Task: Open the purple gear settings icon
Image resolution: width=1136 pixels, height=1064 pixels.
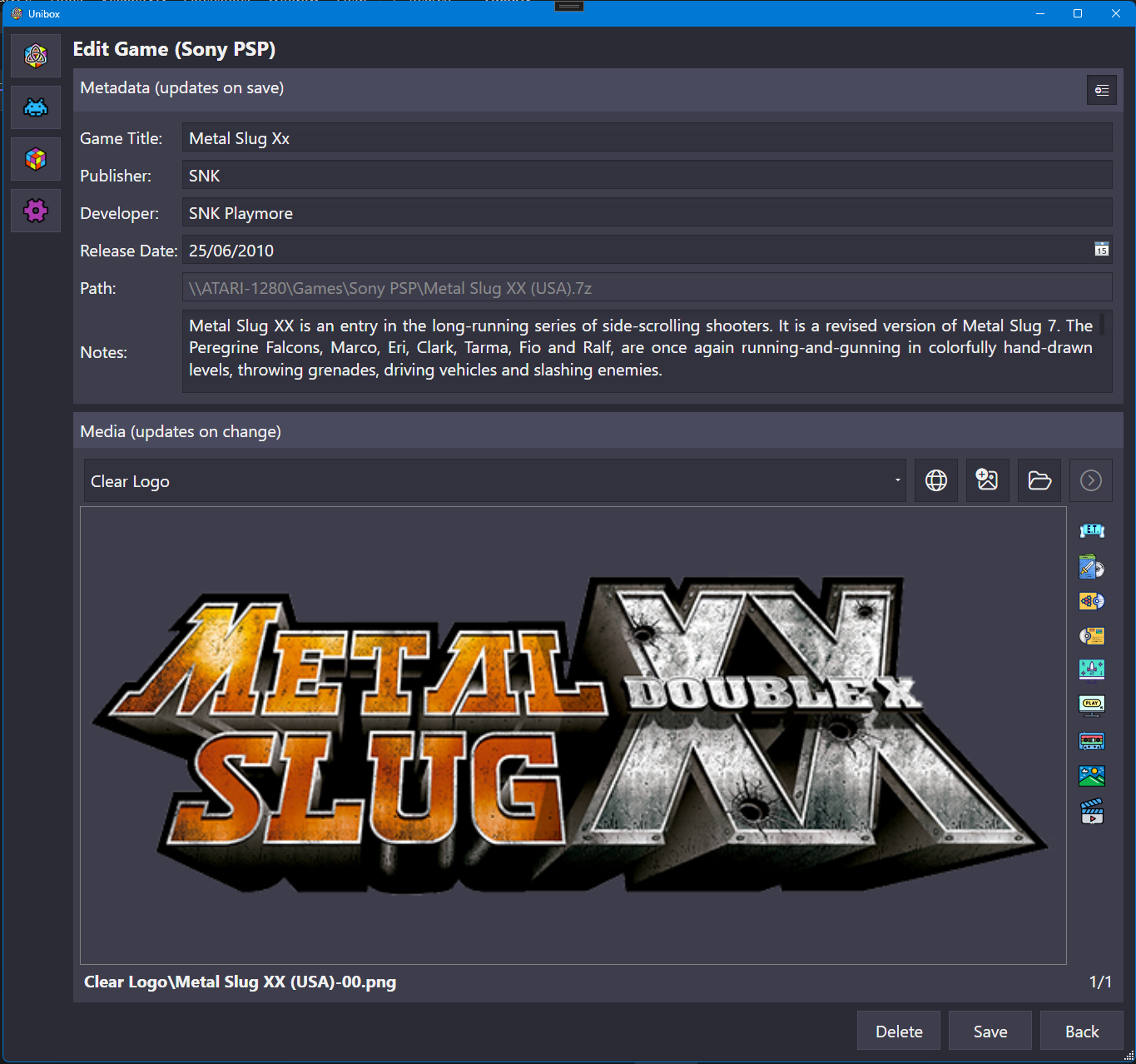Action: (36, 211)
